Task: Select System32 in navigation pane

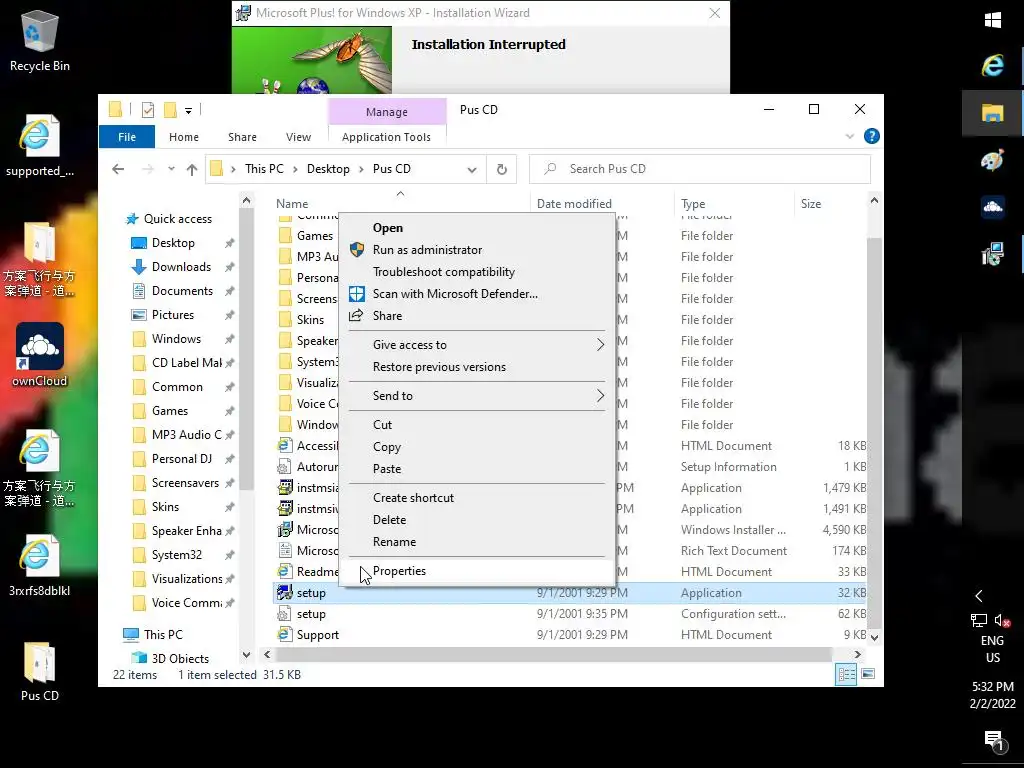Action: tap(176, 554)
